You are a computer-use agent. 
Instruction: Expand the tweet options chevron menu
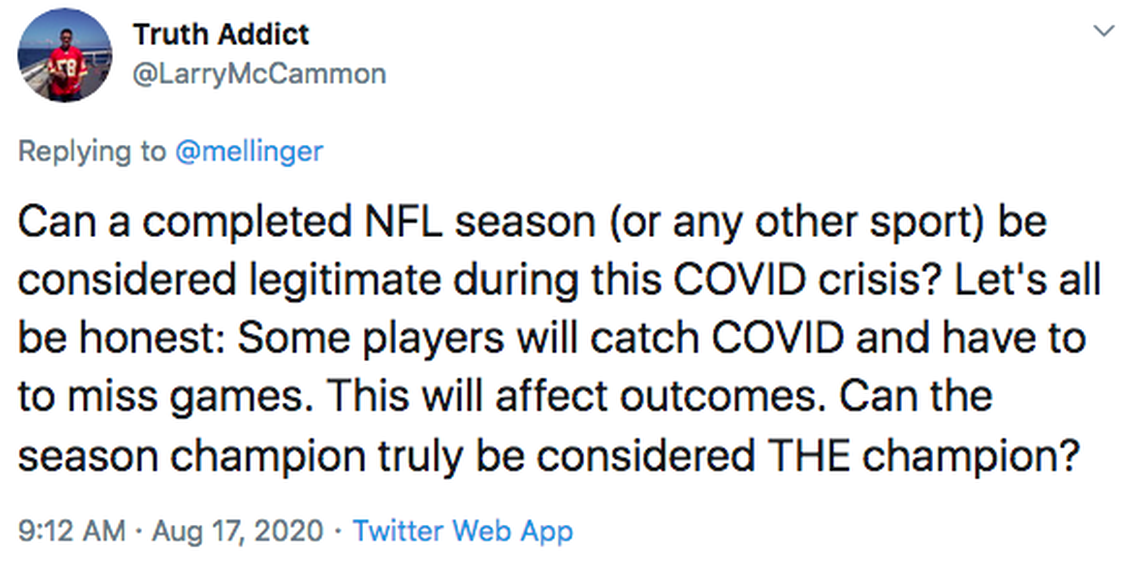click(x=1104, y=32)
